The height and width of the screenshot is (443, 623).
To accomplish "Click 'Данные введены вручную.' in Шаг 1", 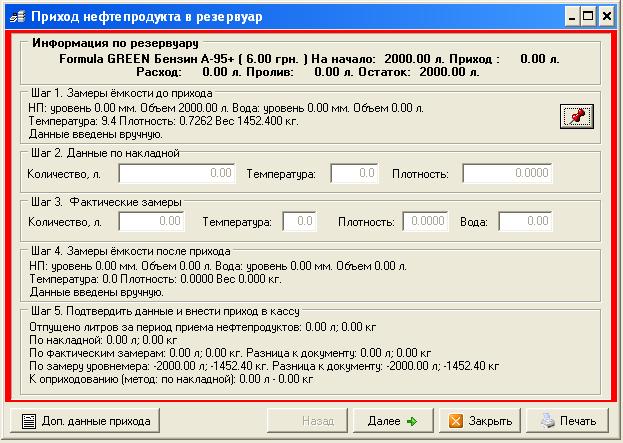I will [x=96, y=134].
